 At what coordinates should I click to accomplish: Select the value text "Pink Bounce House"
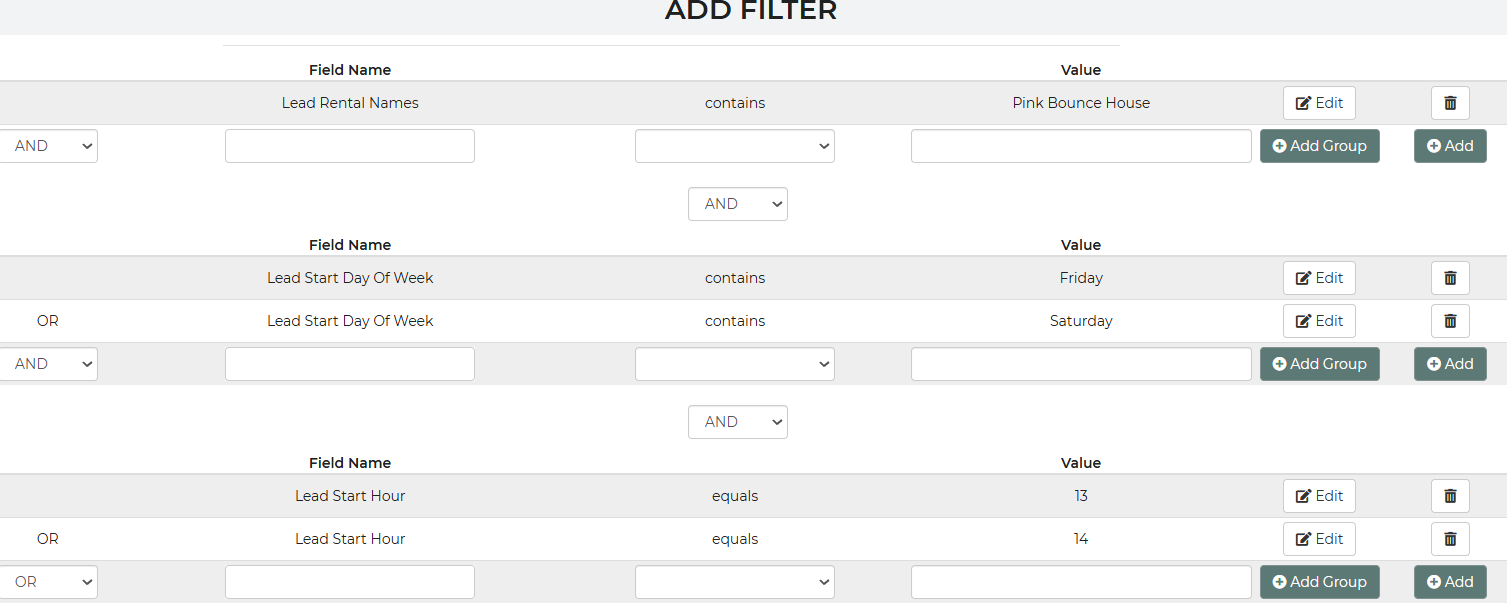tap(1081, 103)
